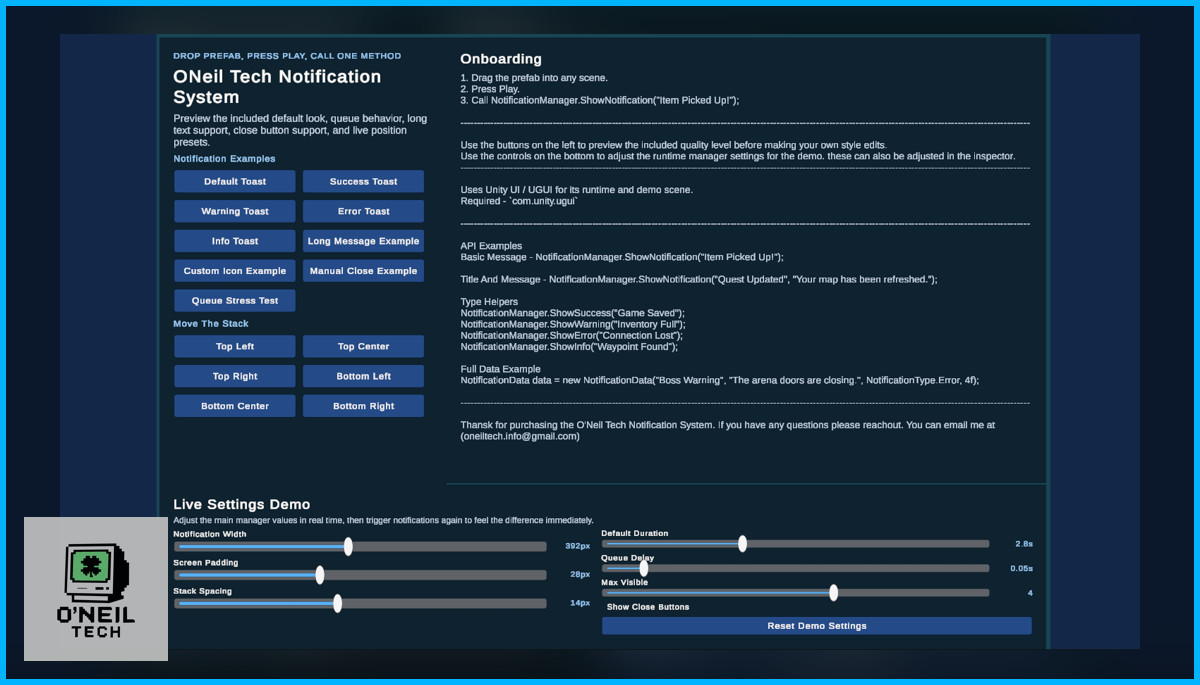Click the Max Visible value 4

pos(1030,593)
